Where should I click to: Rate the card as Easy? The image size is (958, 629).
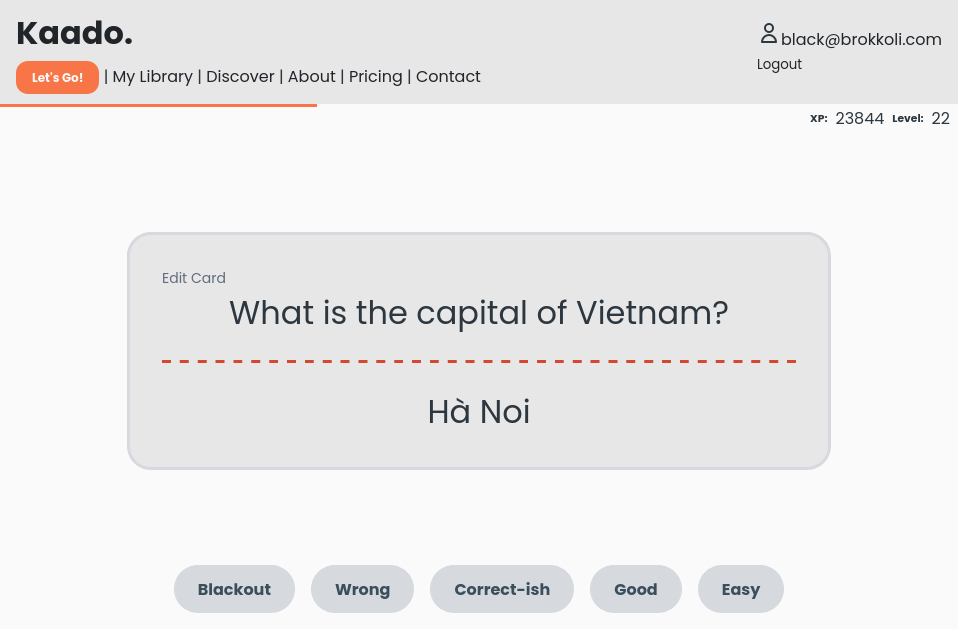740,589
